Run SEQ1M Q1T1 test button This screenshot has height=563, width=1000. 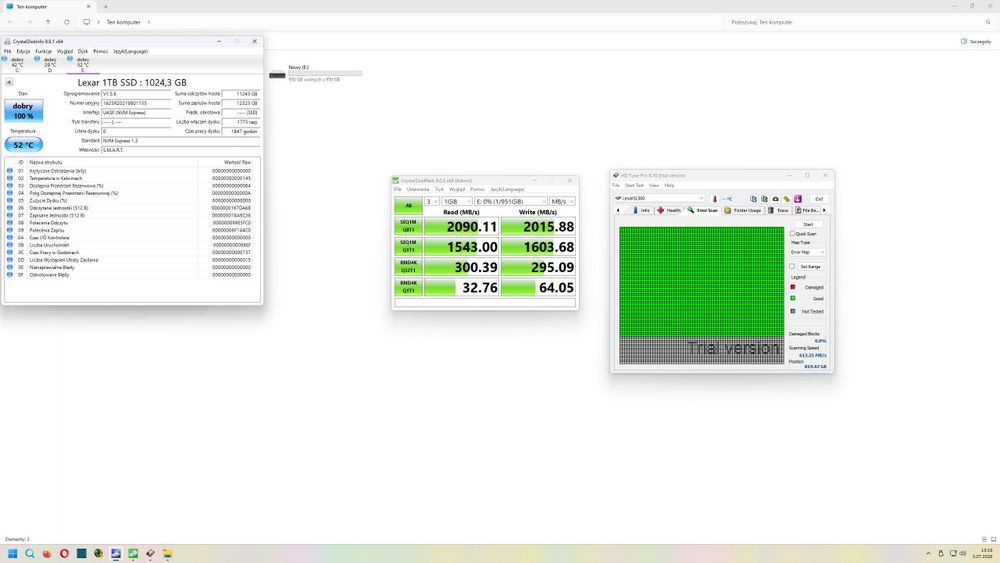408,246
